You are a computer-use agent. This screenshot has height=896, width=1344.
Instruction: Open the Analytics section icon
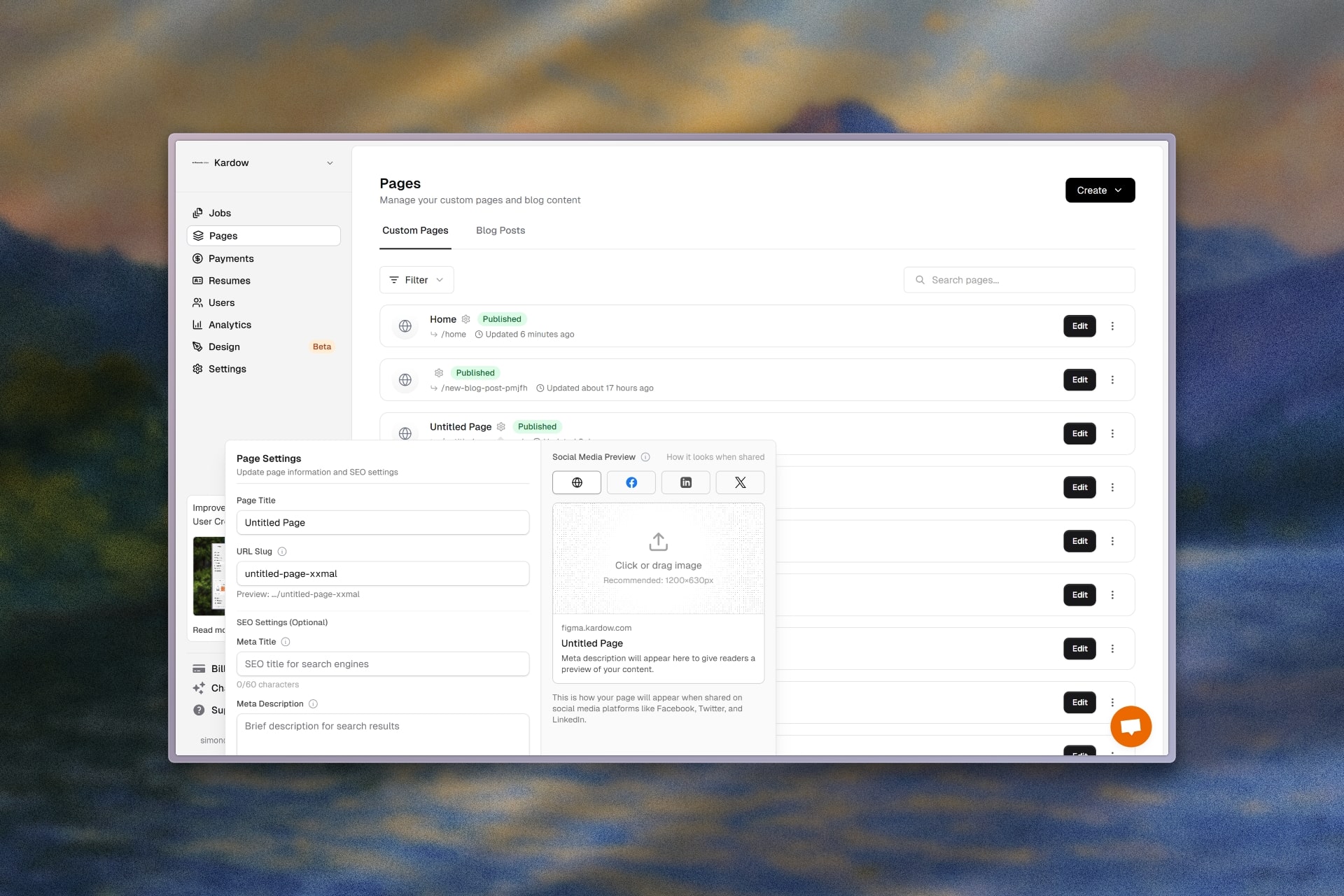pyautogui.click(x=198, y=324)
